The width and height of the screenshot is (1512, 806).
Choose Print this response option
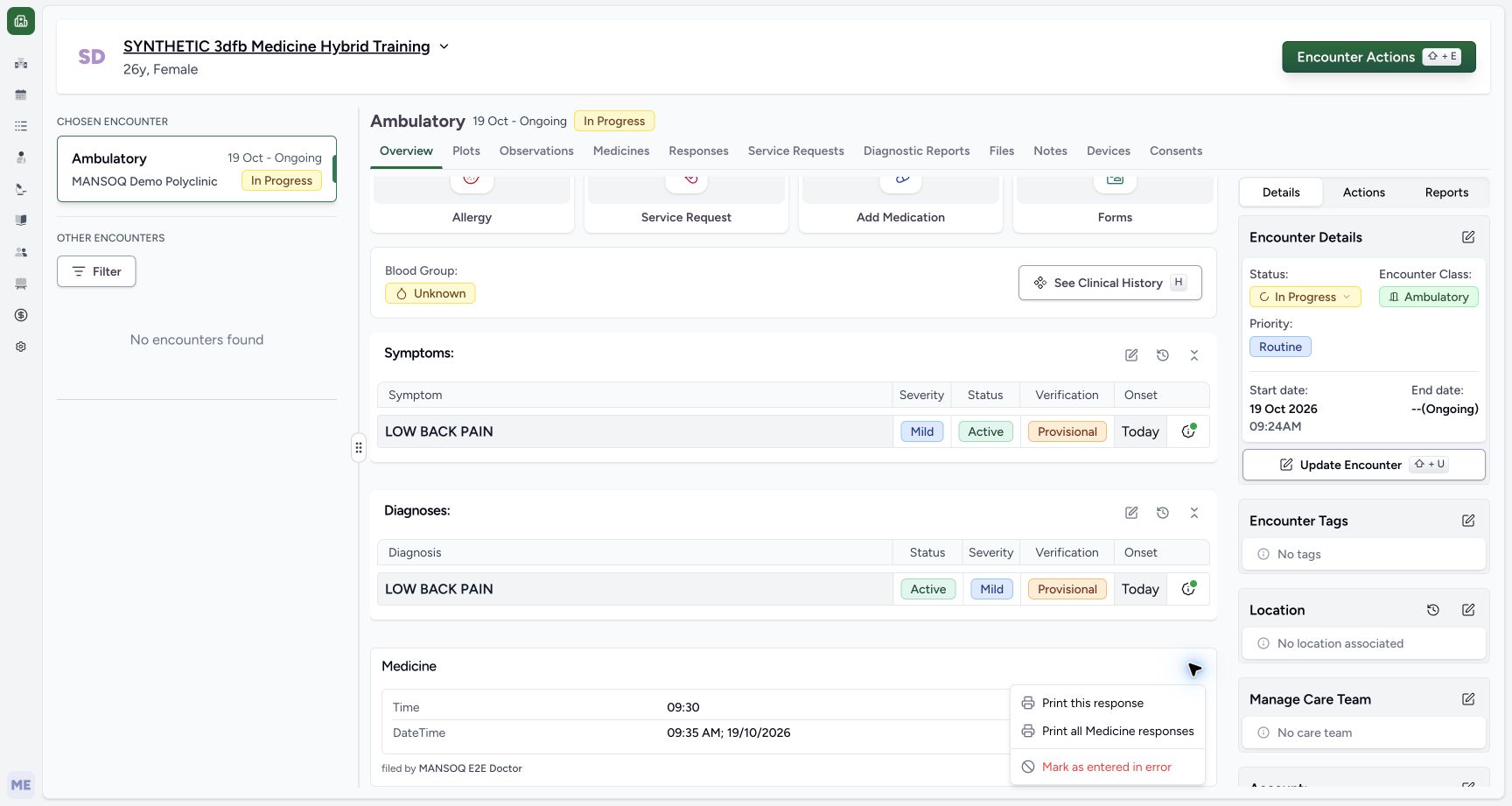click(1093, 703)
